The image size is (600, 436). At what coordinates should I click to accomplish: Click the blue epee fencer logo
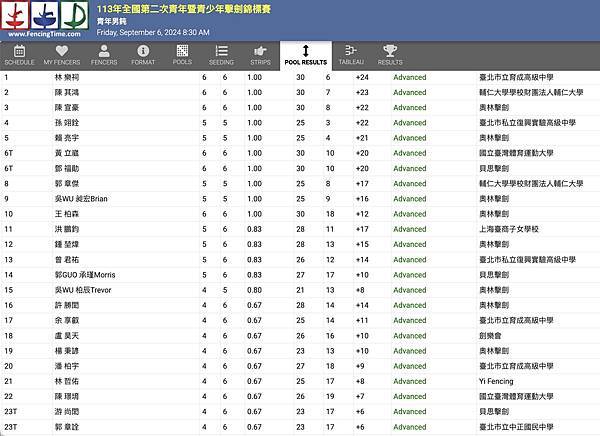[x=45, y=15]
